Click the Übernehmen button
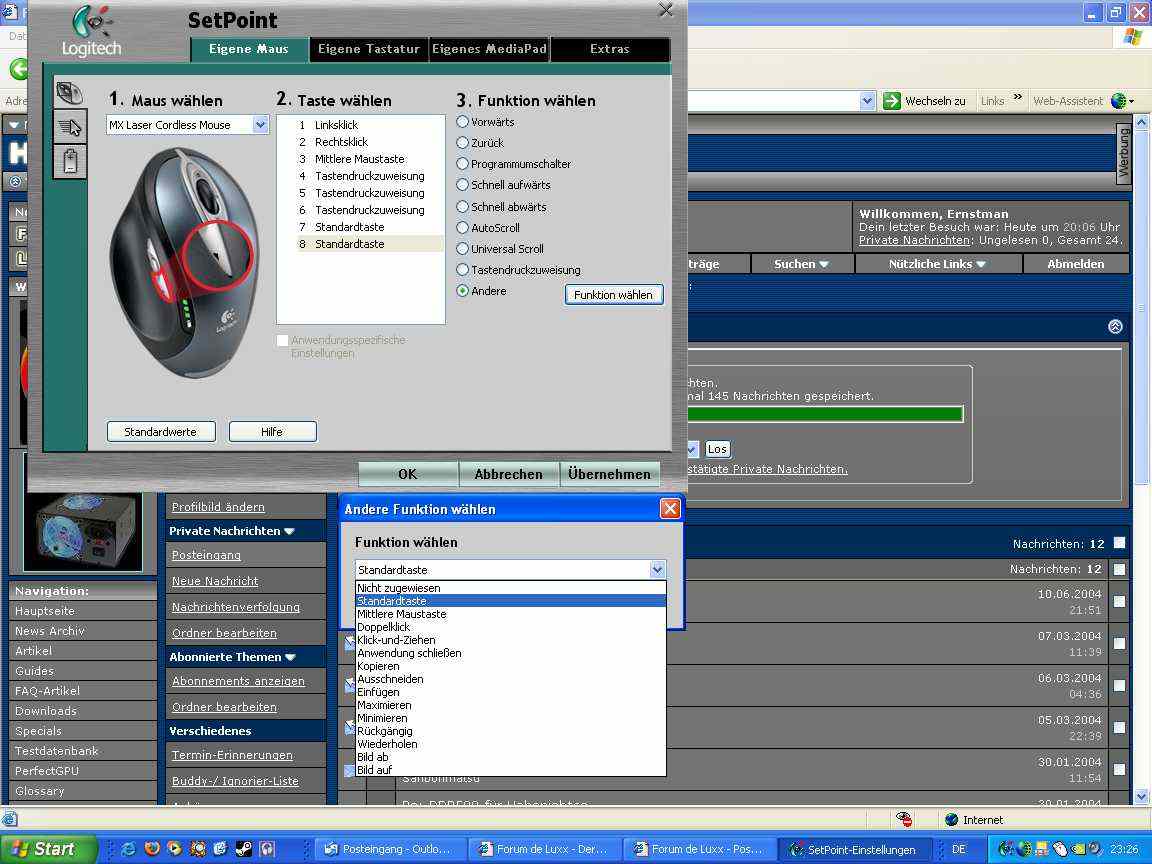The height and width of the screenshot is (864, 1152). pyautogui.click(x=609, y=474)
